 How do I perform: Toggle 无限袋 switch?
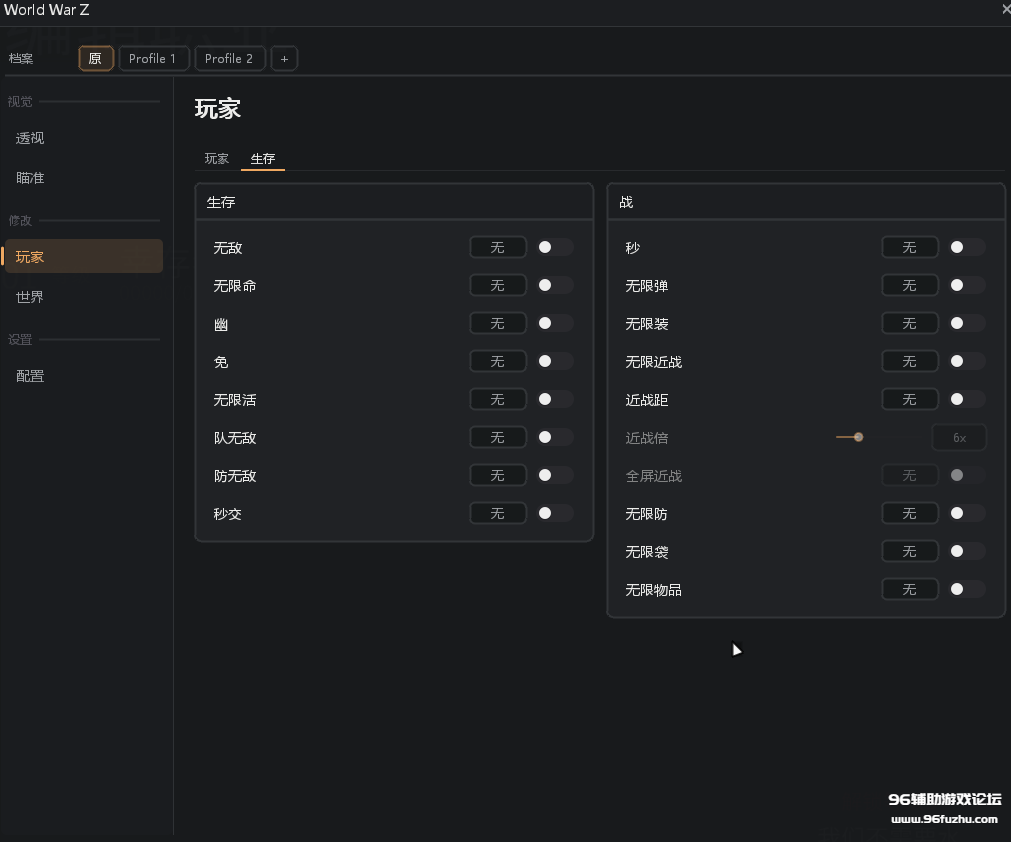point(967,551)
